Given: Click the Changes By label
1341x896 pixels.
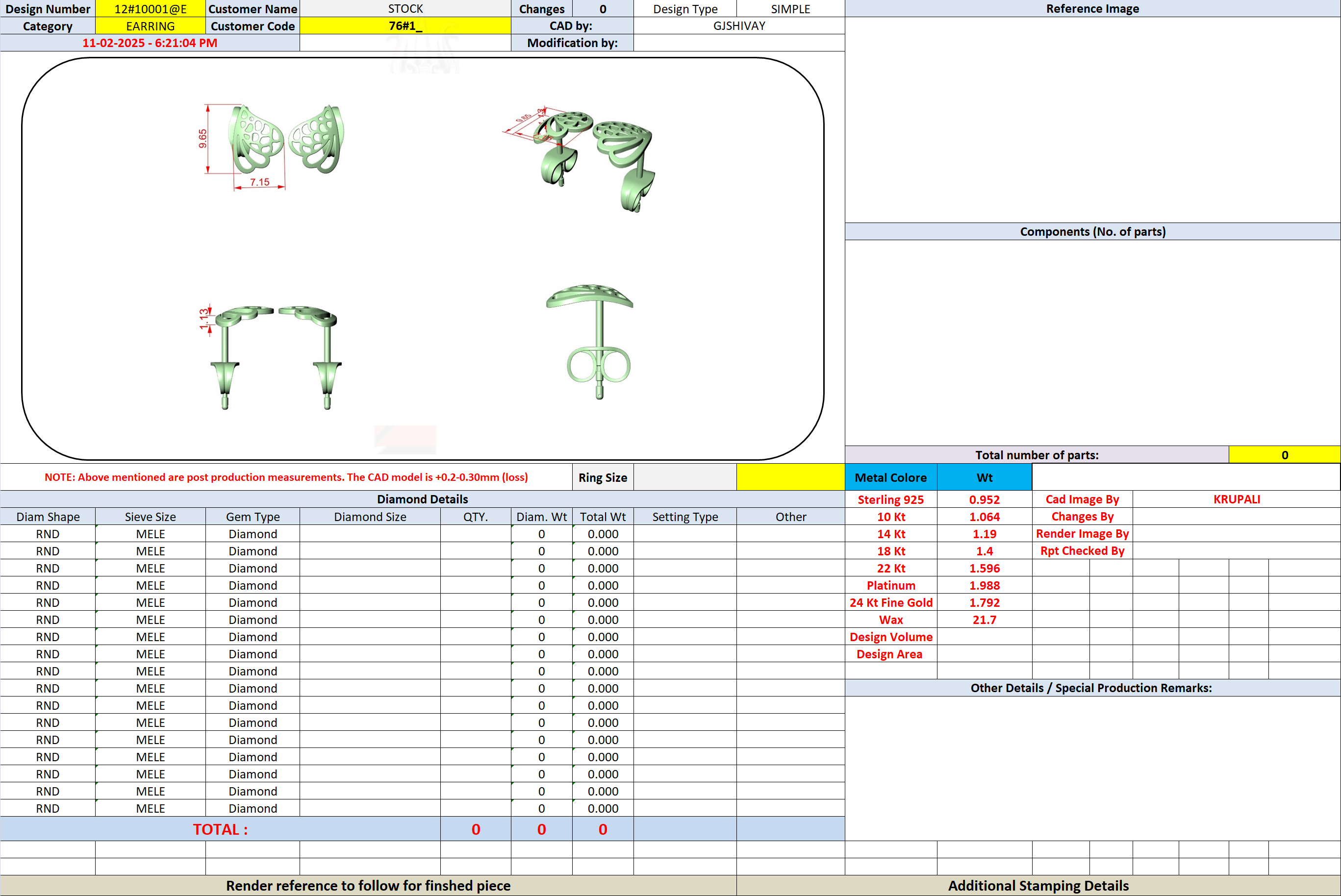Looking at the screenshot, I should (x=1082, y=517).
